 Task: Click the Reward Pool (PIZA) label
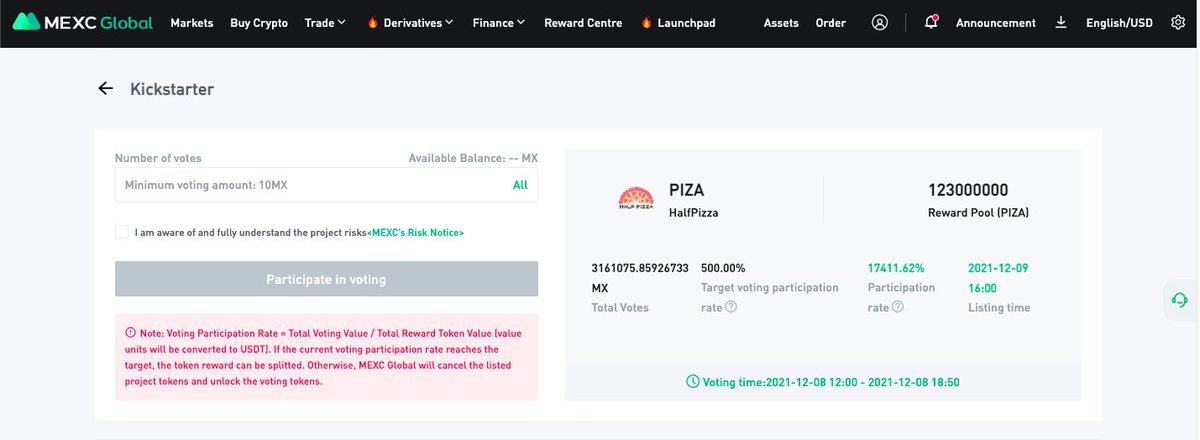point(978,213)
